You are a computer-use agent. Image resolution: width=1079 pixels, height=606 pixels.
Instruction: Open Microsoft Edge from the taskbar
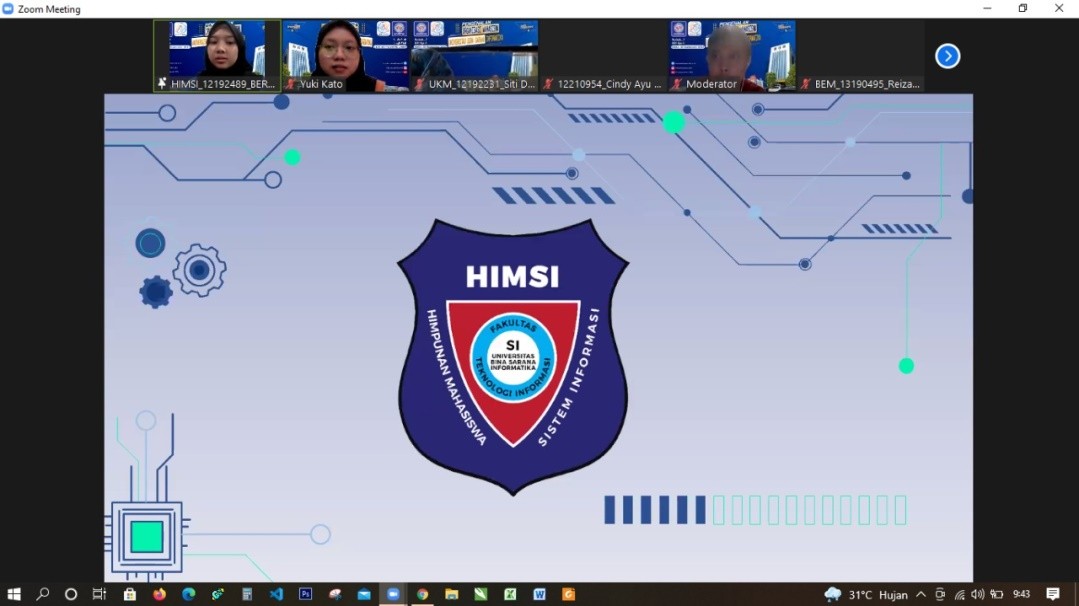pyautogui.click(x=189, y=594)
